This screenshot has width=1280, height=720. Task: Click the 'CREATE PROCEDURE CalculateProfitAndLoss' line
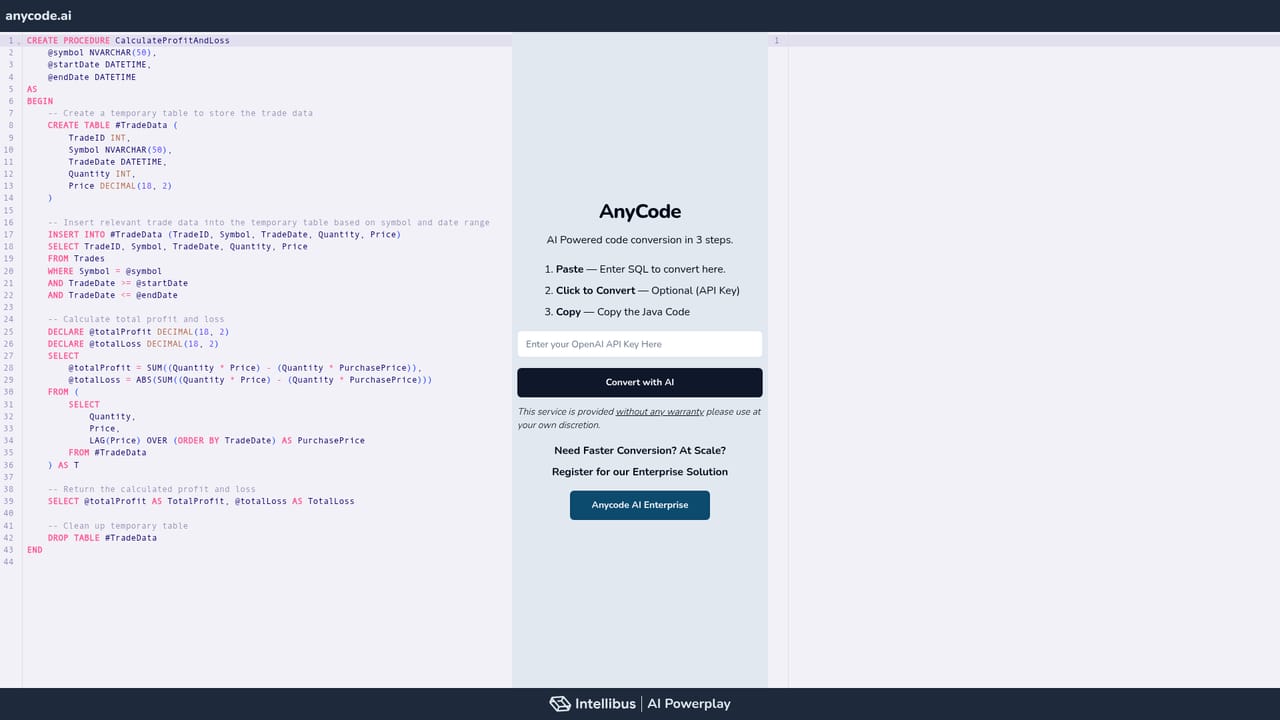tap(128, 41)
